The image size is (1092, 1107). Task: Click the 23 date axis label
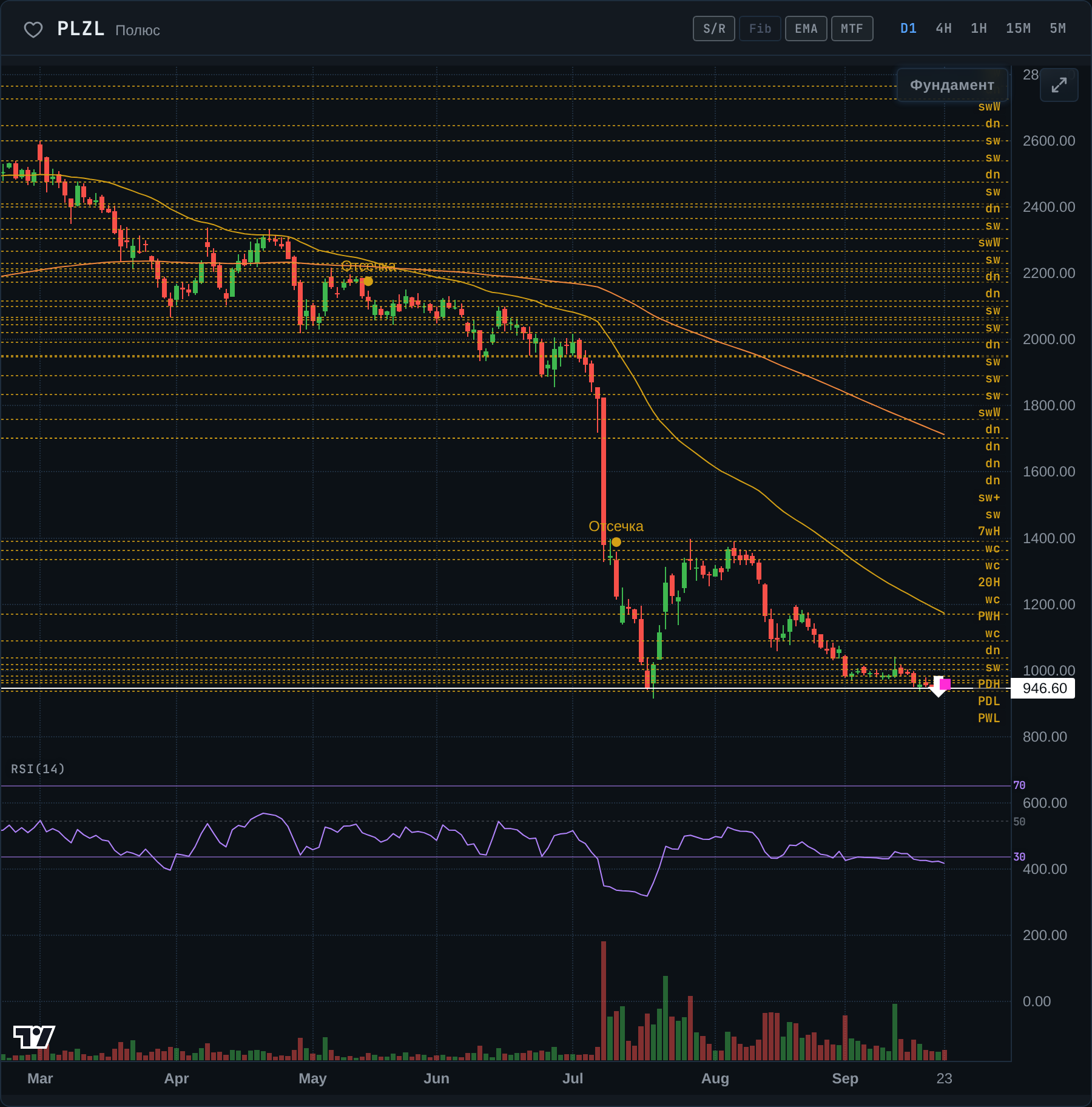(x=944, y=1078)
